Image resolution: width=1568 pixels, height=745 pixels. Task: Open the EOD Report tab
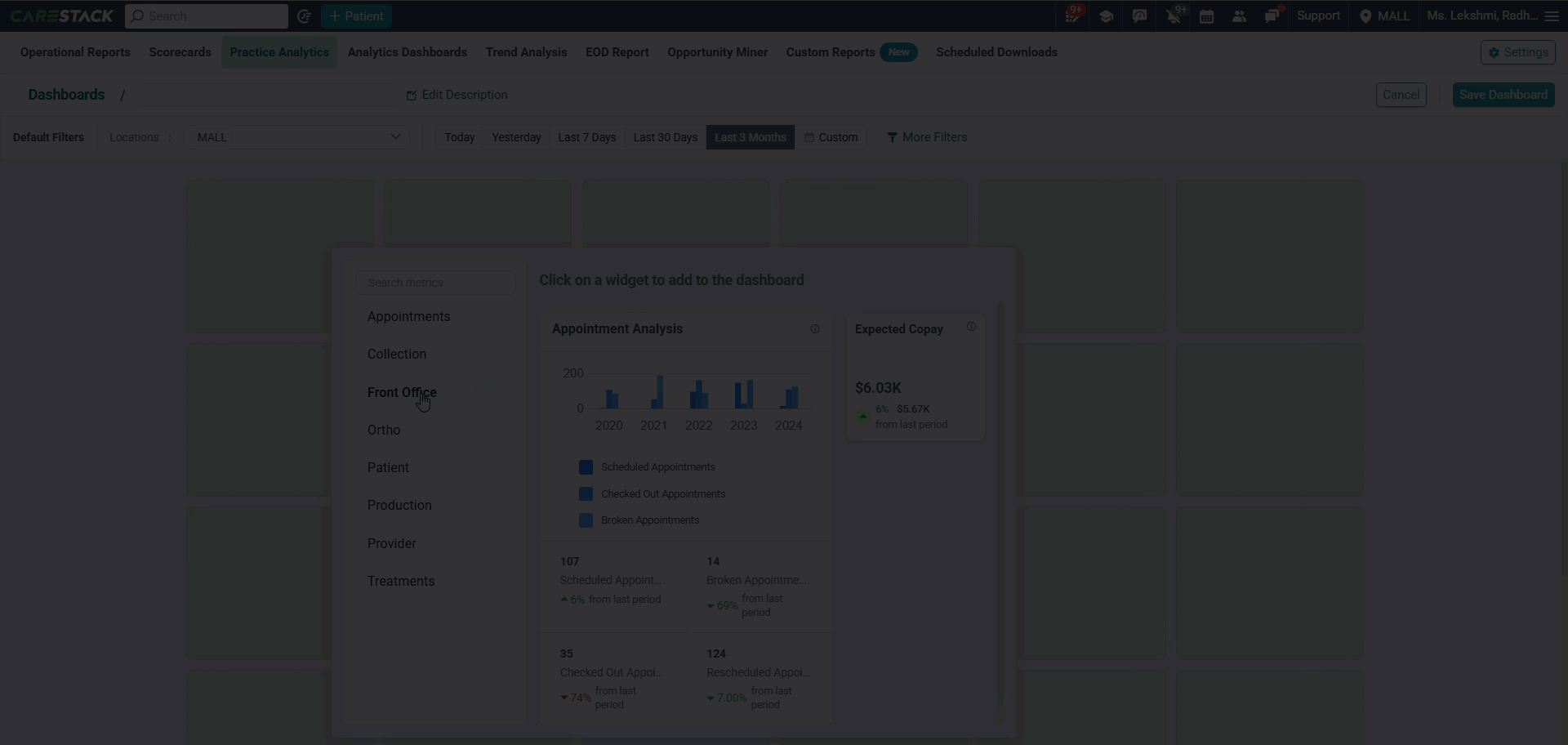coord(617,52)
